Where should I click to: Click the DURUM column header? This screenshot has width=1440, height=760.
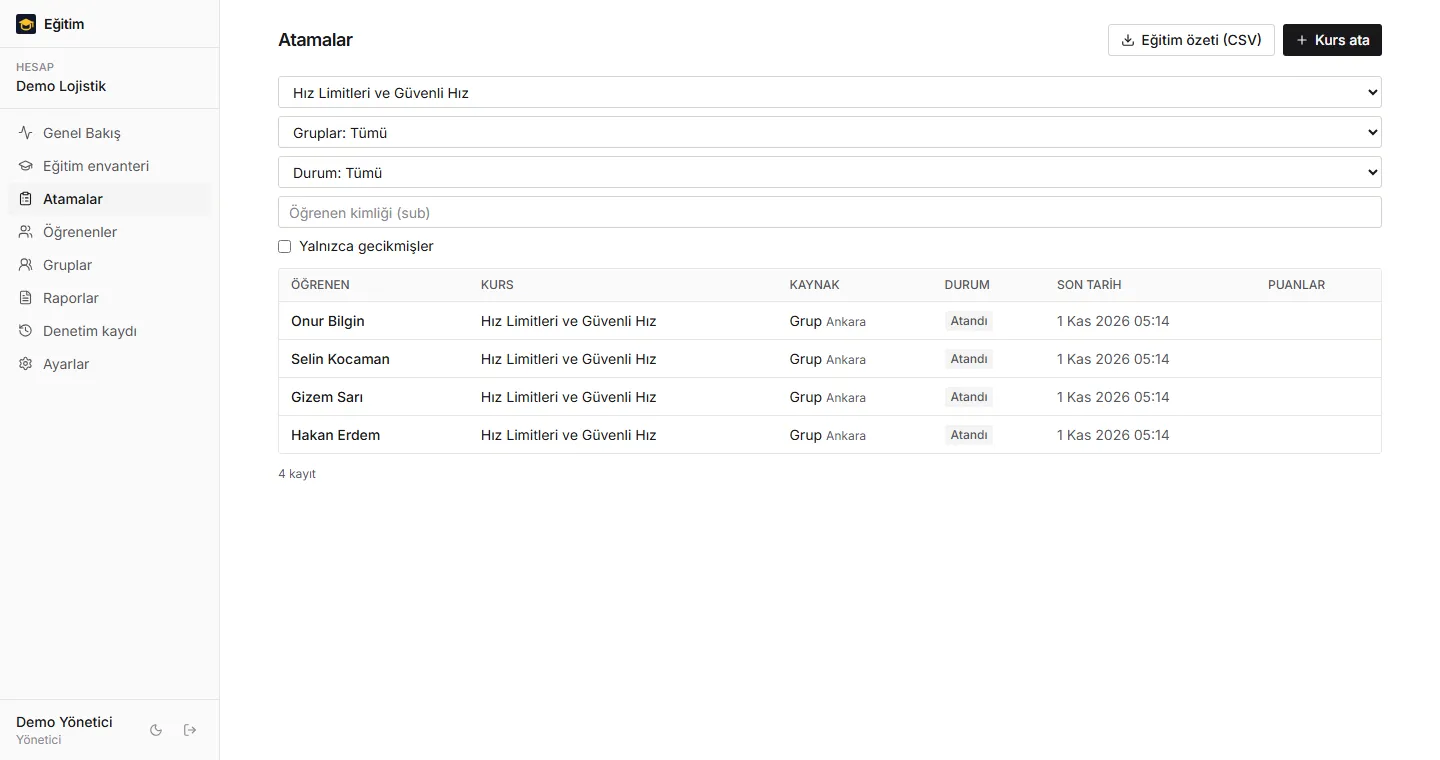[967, 285]
